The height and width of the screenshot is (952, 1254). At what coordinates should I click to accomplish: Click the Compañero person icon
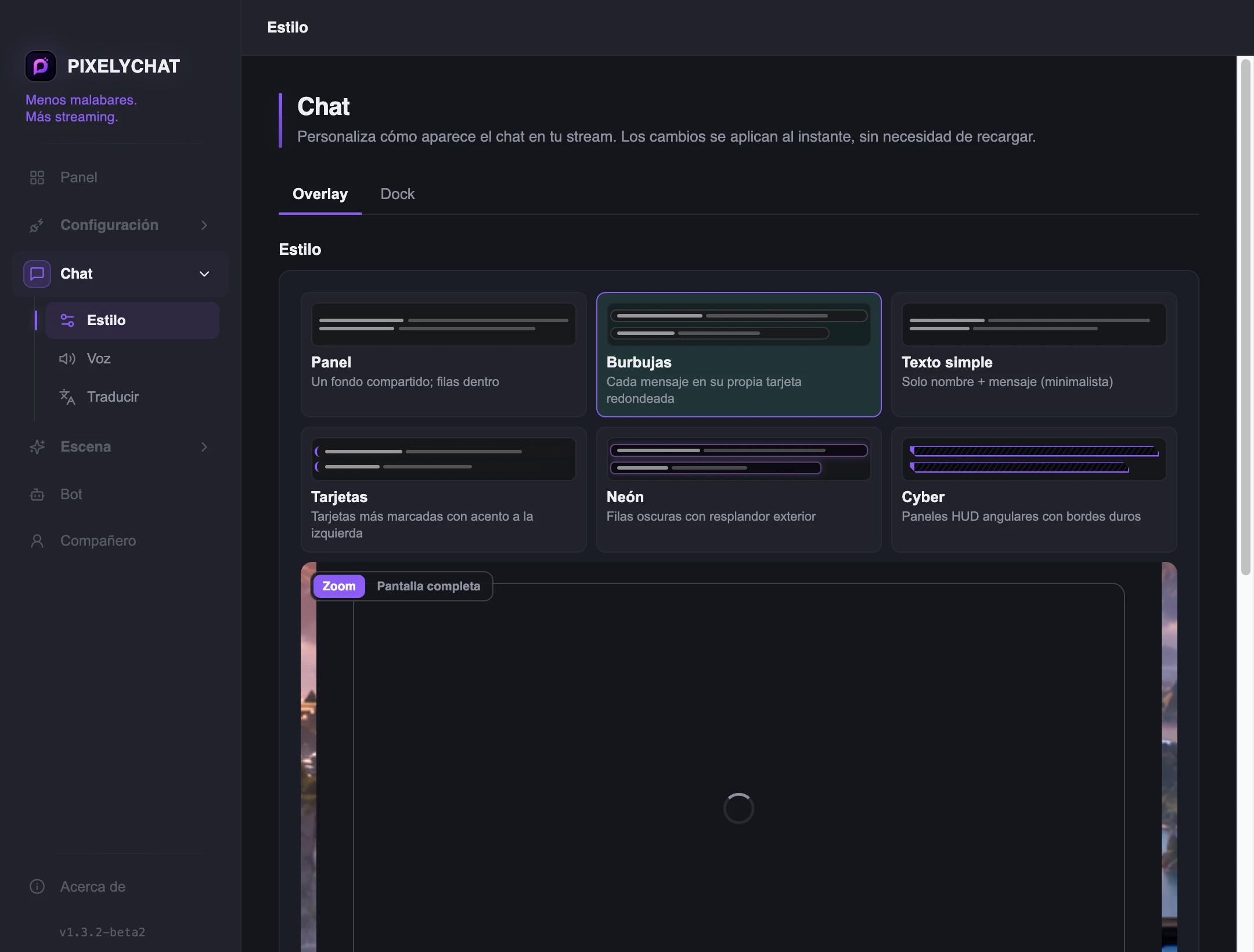(x=37, y=541)
